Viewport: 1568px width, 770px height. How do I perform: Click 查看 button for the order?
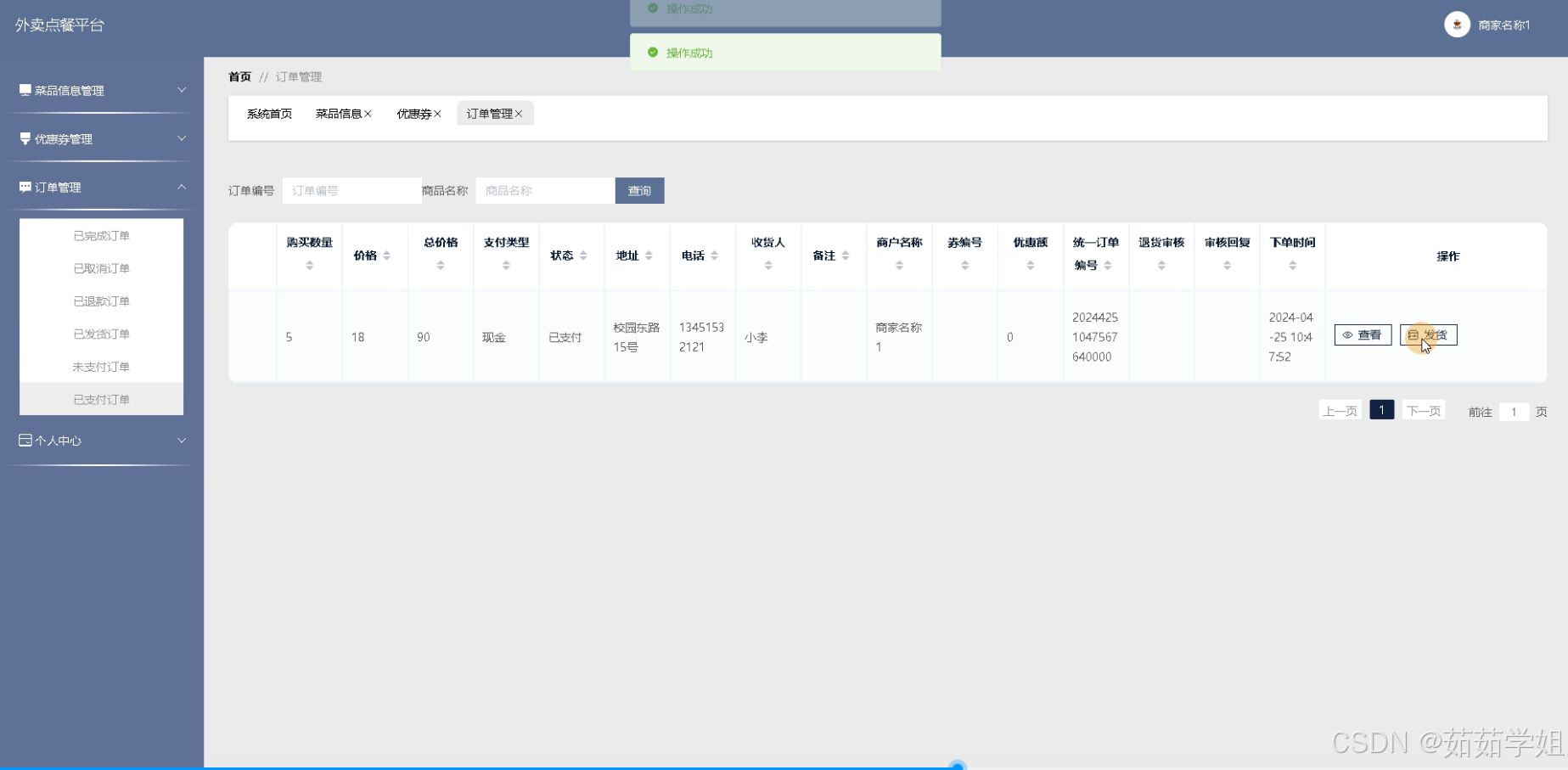pyautogui.click(x=1363, y=335)
